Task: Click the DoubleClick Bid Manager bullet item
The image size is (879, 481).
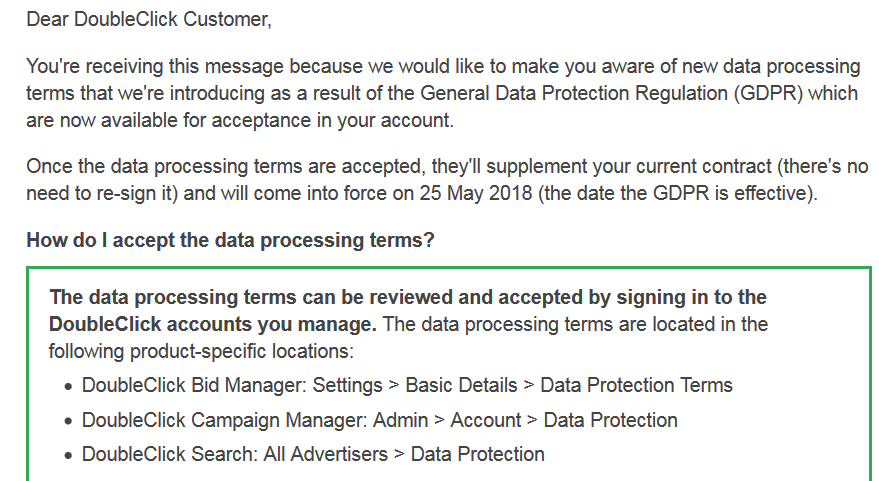Action: (407, 385)
